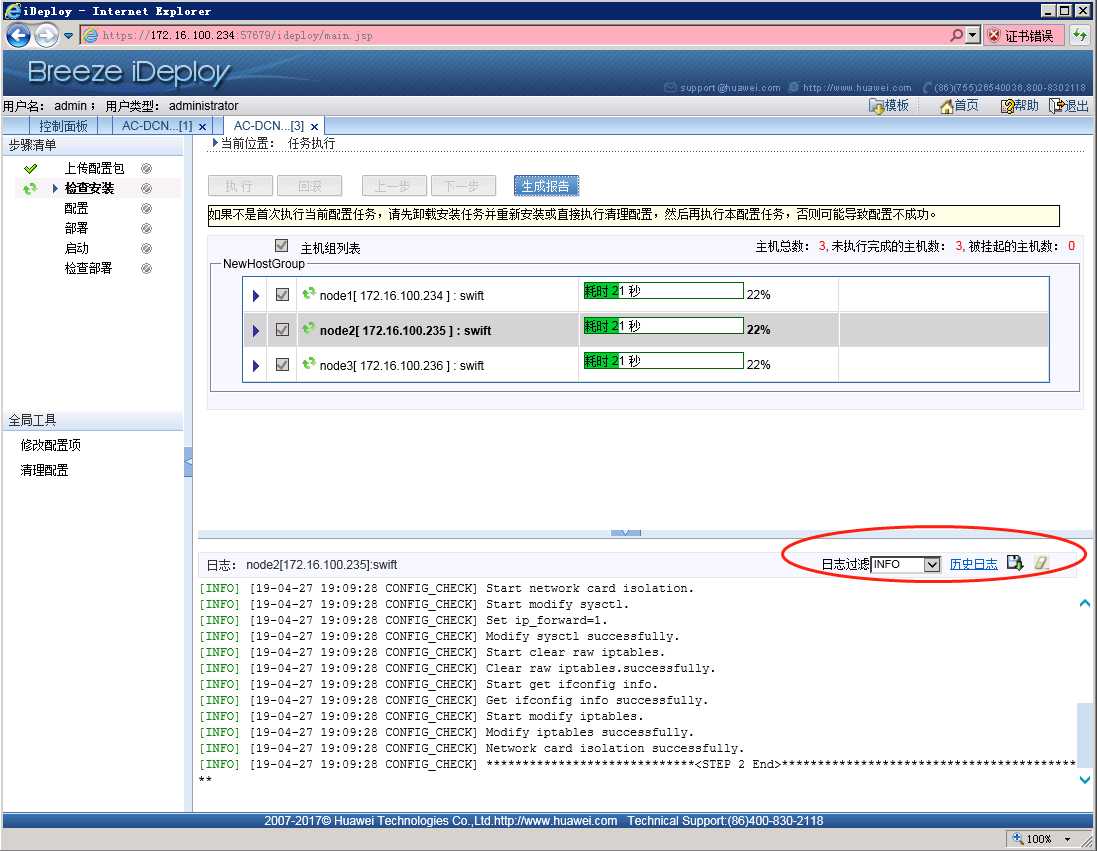Screen dimensions: 1097x851
Task: Open the address bar dropdown arrow
Action: pos(973,35)
